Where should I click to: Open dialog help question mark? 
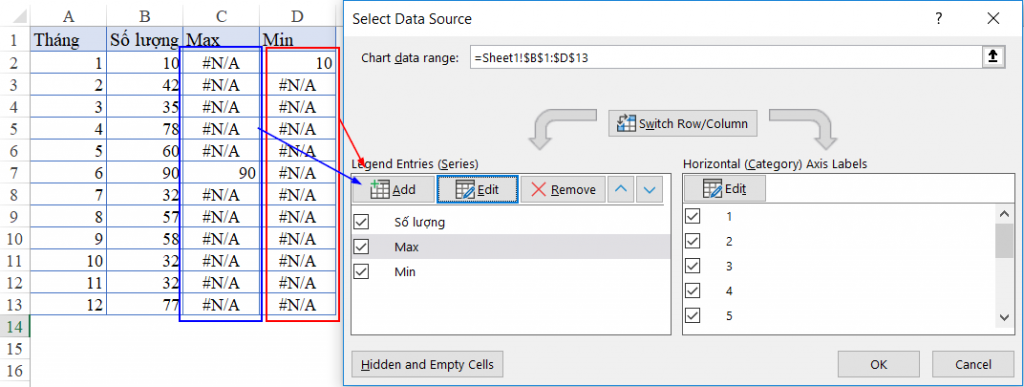pos(938,19)
